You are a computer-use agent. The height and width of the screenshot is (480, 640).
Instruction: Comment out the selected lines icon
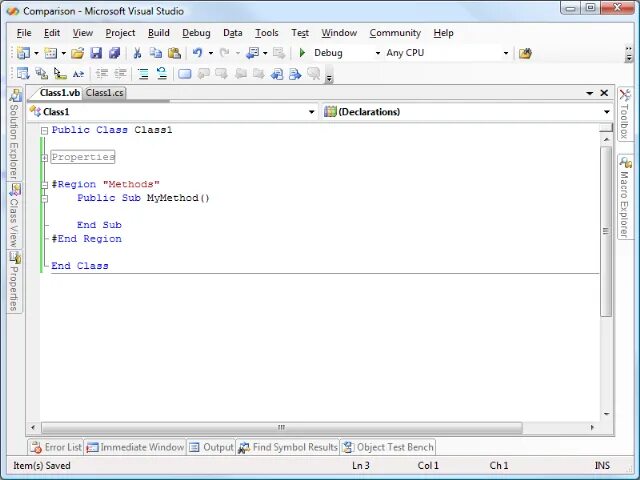(x=143, y=74)
